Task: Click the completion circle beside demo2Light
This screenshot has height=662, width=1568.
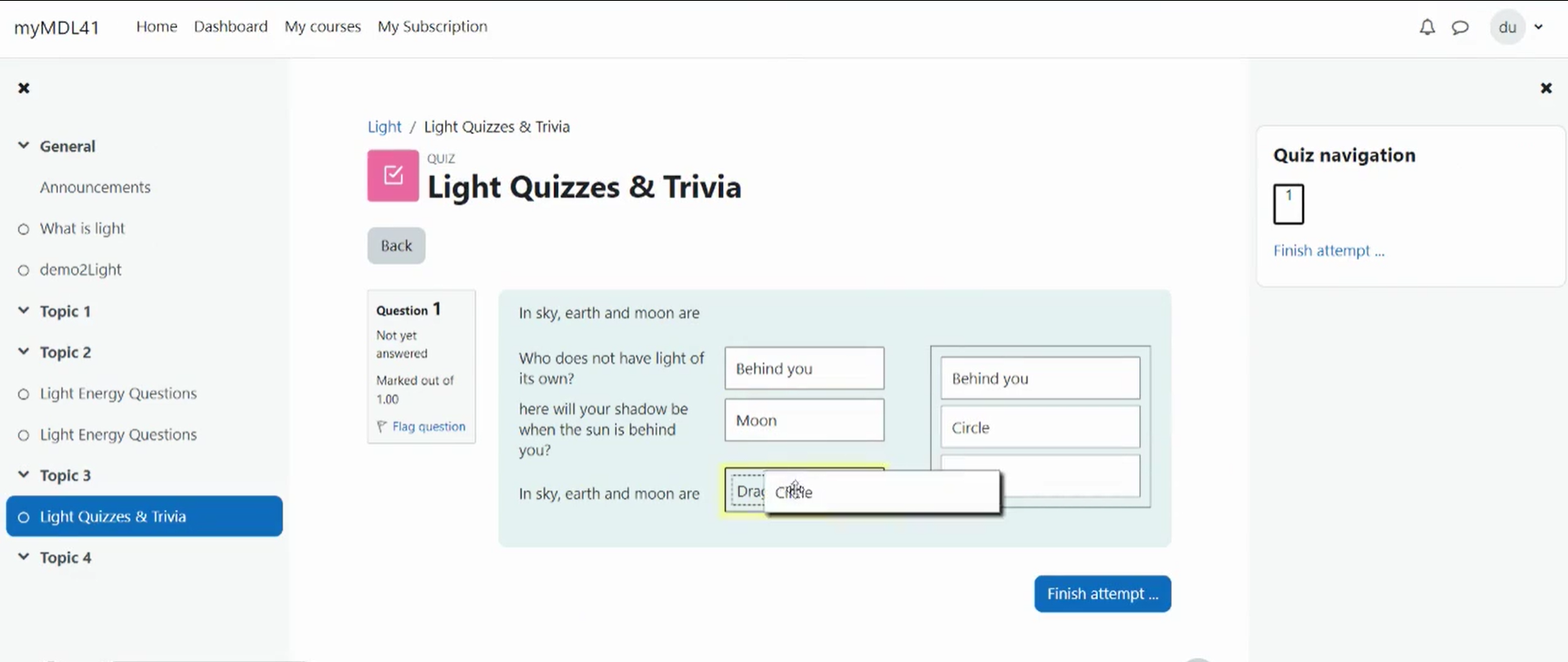Action: click(24, 271)
